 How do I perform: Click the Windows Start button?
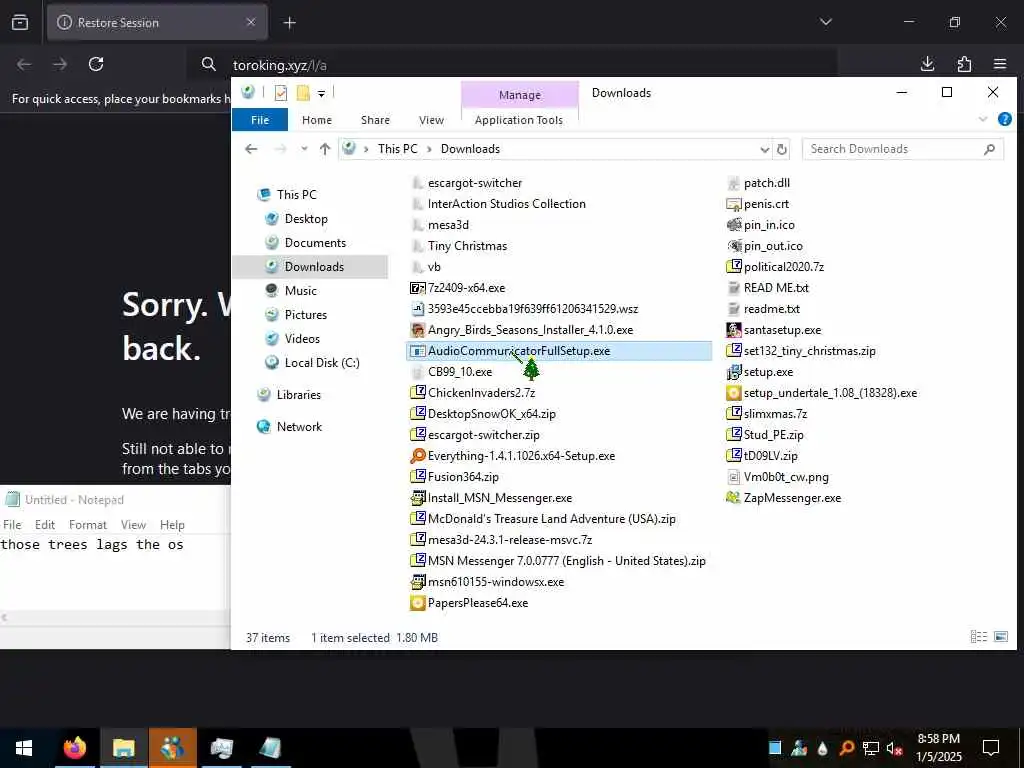tap(24, 748)
